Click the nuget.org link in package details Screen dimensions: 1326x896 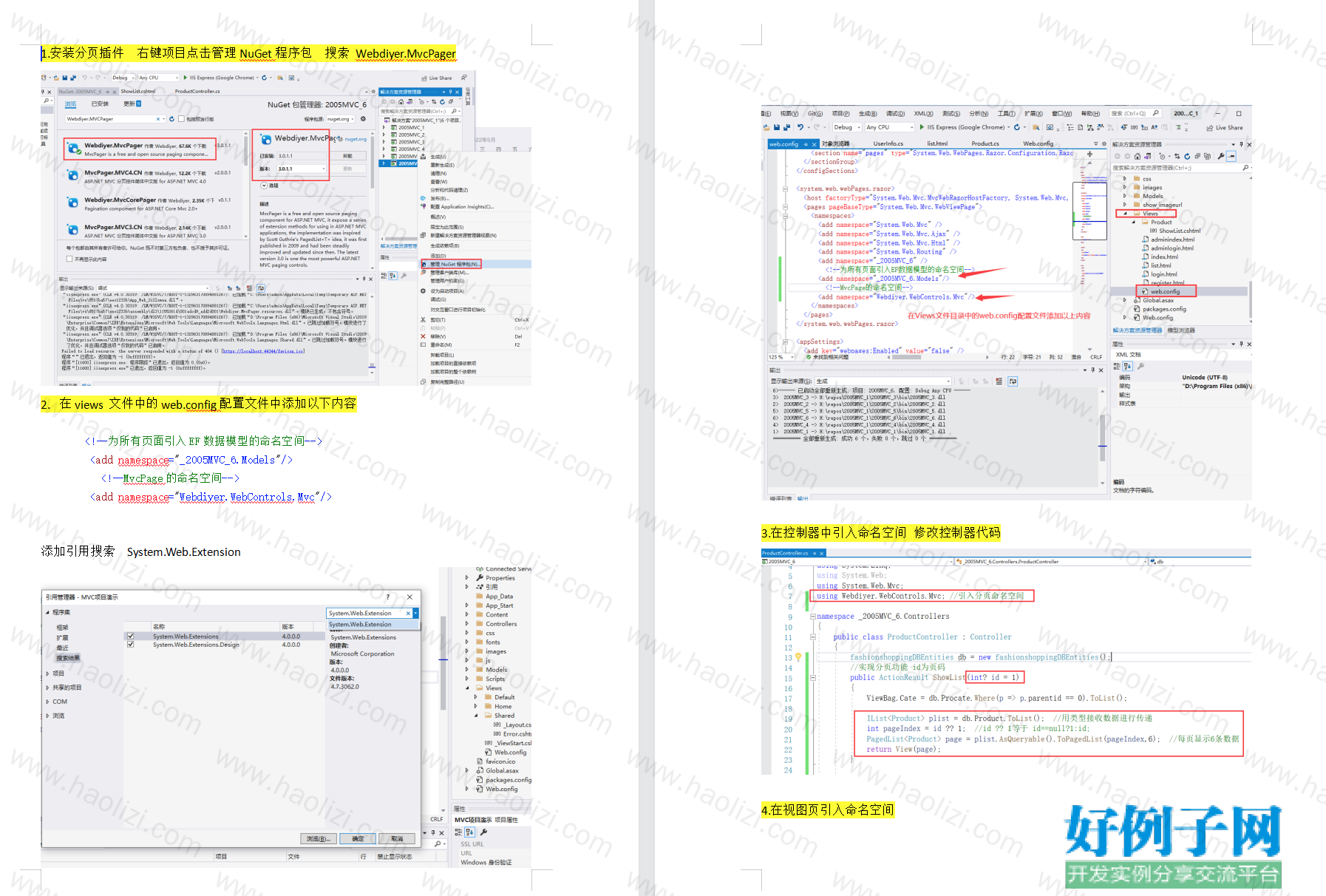click(x=355, y=139)
